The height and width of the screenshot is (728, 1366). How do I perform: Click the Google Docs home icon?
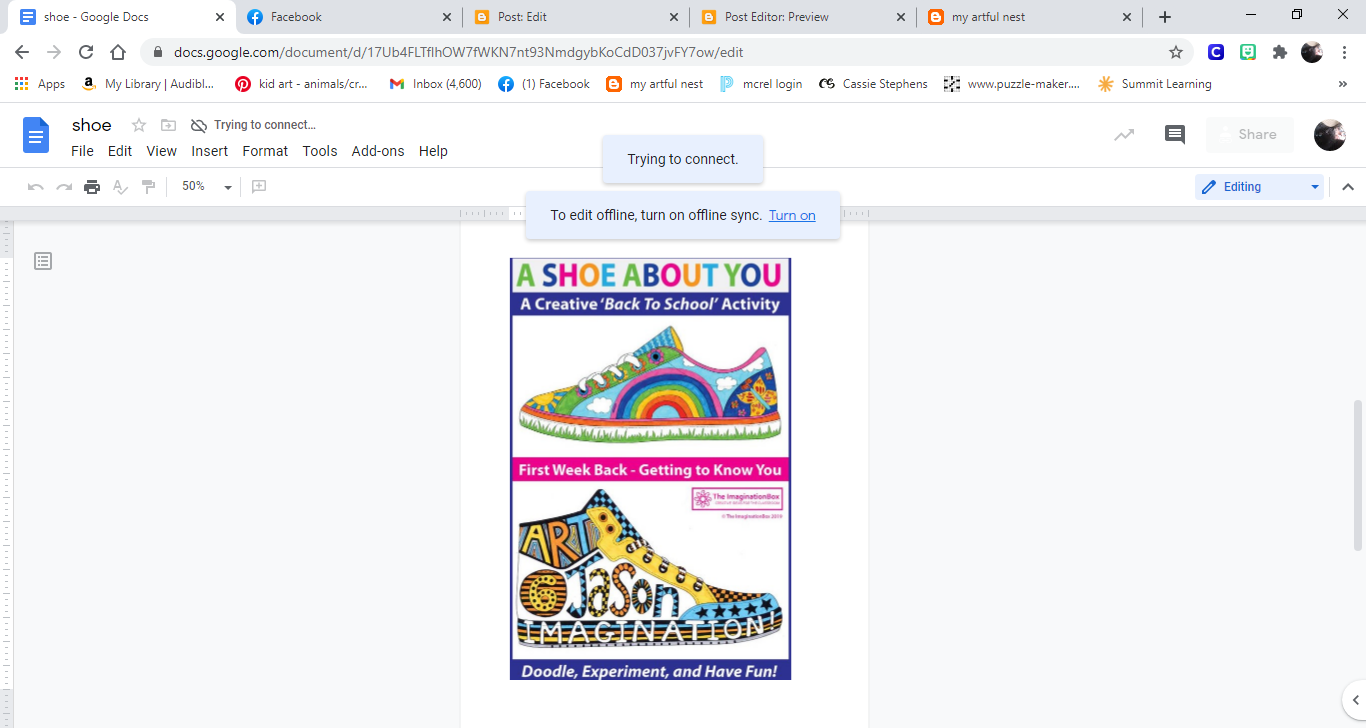click(x=36, y=136)
